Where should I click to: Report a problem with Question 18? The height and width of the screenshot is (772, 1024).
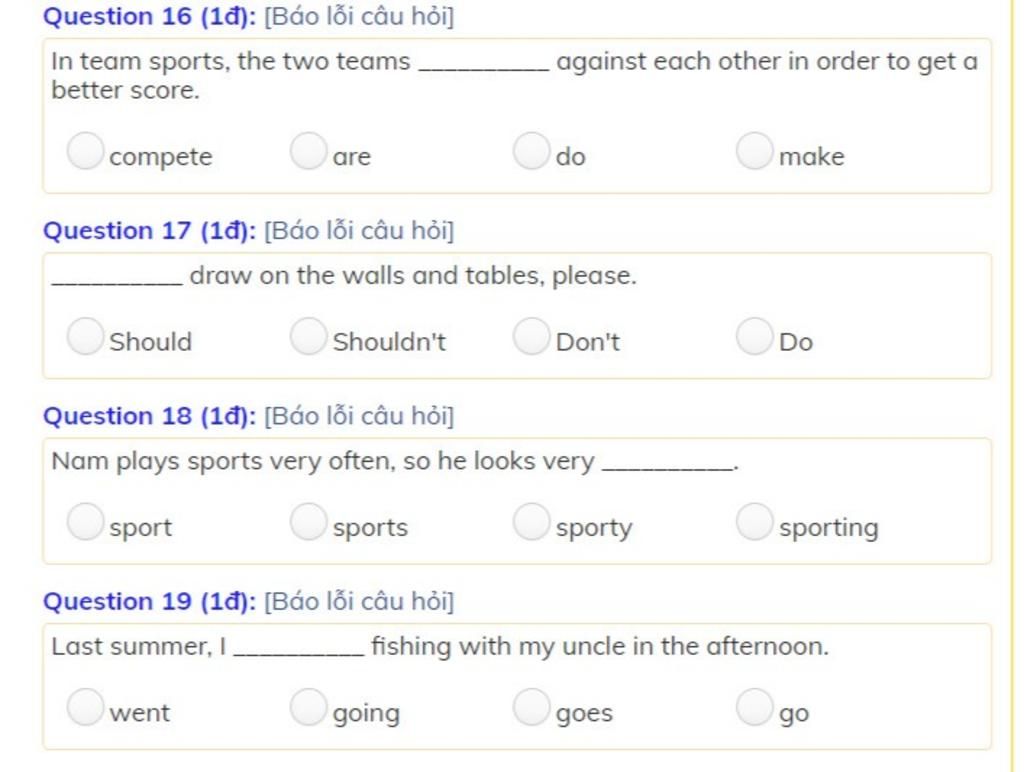coord(359,416)
